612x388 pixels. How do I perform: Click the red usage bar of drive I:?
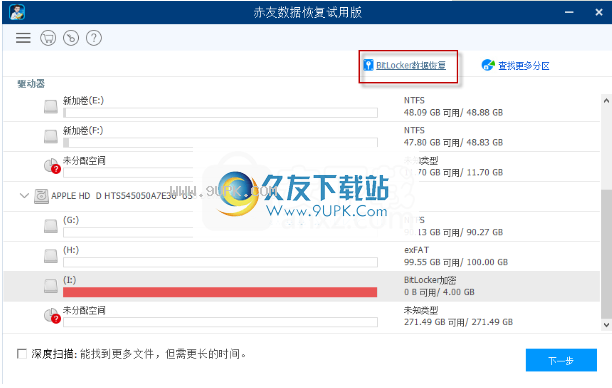coord(220,292)
